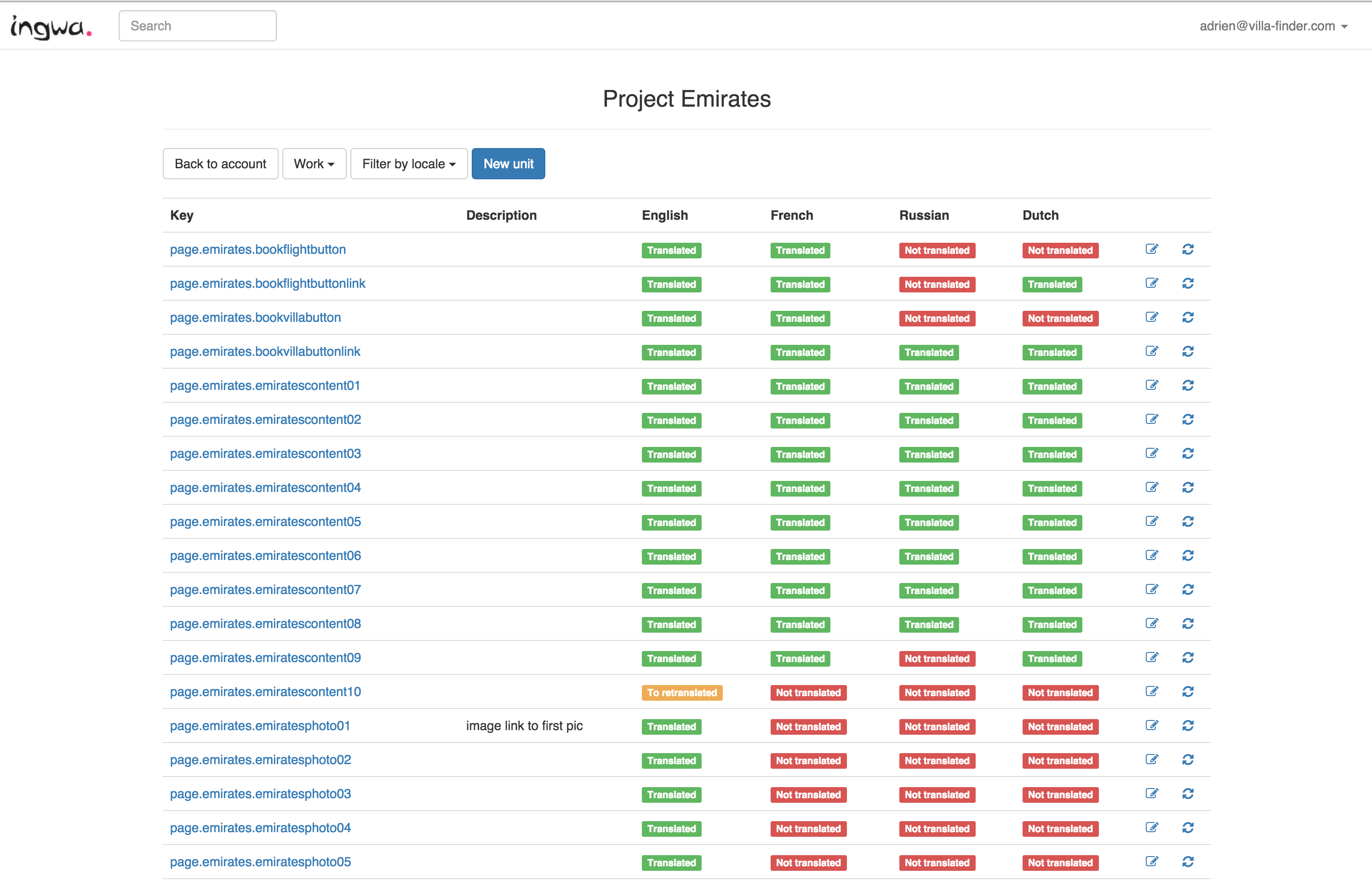The height and width of the screenshot is (880, 1372).
Task: Click refresh icon for emiratescontent05 row
Action: (x=1188, y=521)
